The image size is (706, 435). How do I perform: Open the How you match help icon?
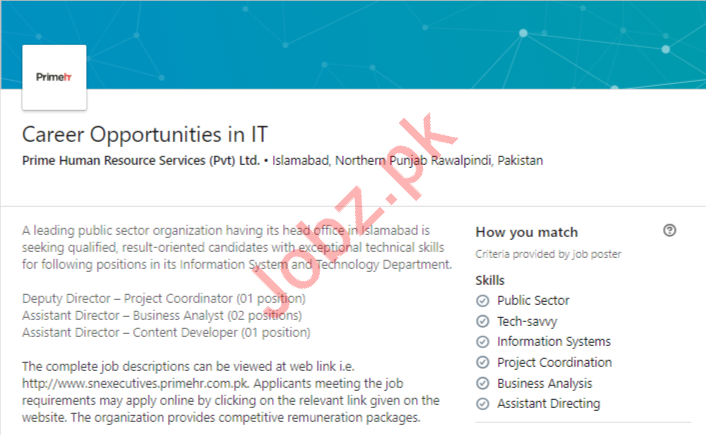(670, 231)
